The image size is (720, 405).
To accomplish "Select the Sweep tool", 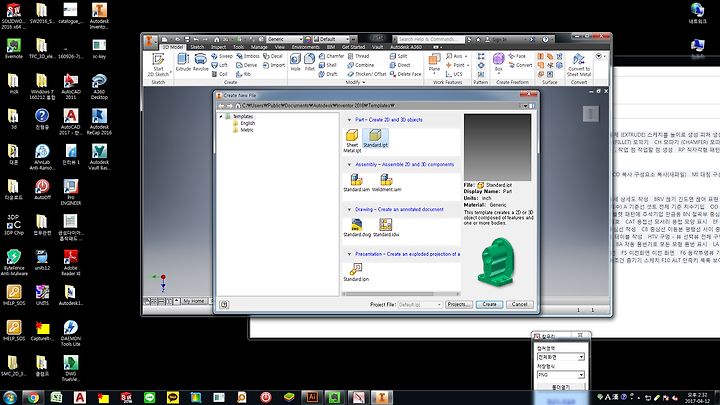I will pos(222,56).
